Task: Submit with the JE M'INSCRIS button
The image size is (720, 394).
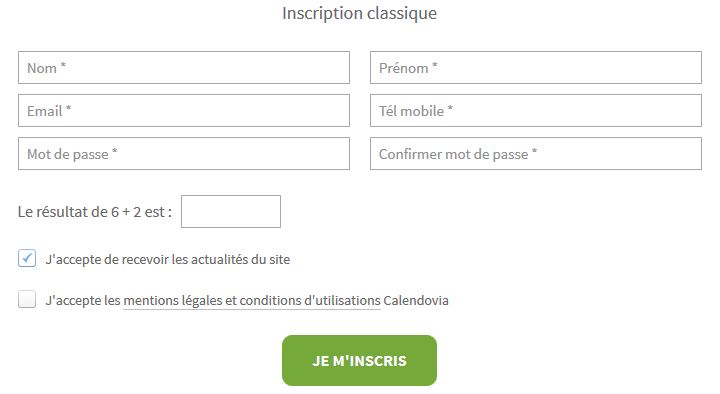Action: 360,360
